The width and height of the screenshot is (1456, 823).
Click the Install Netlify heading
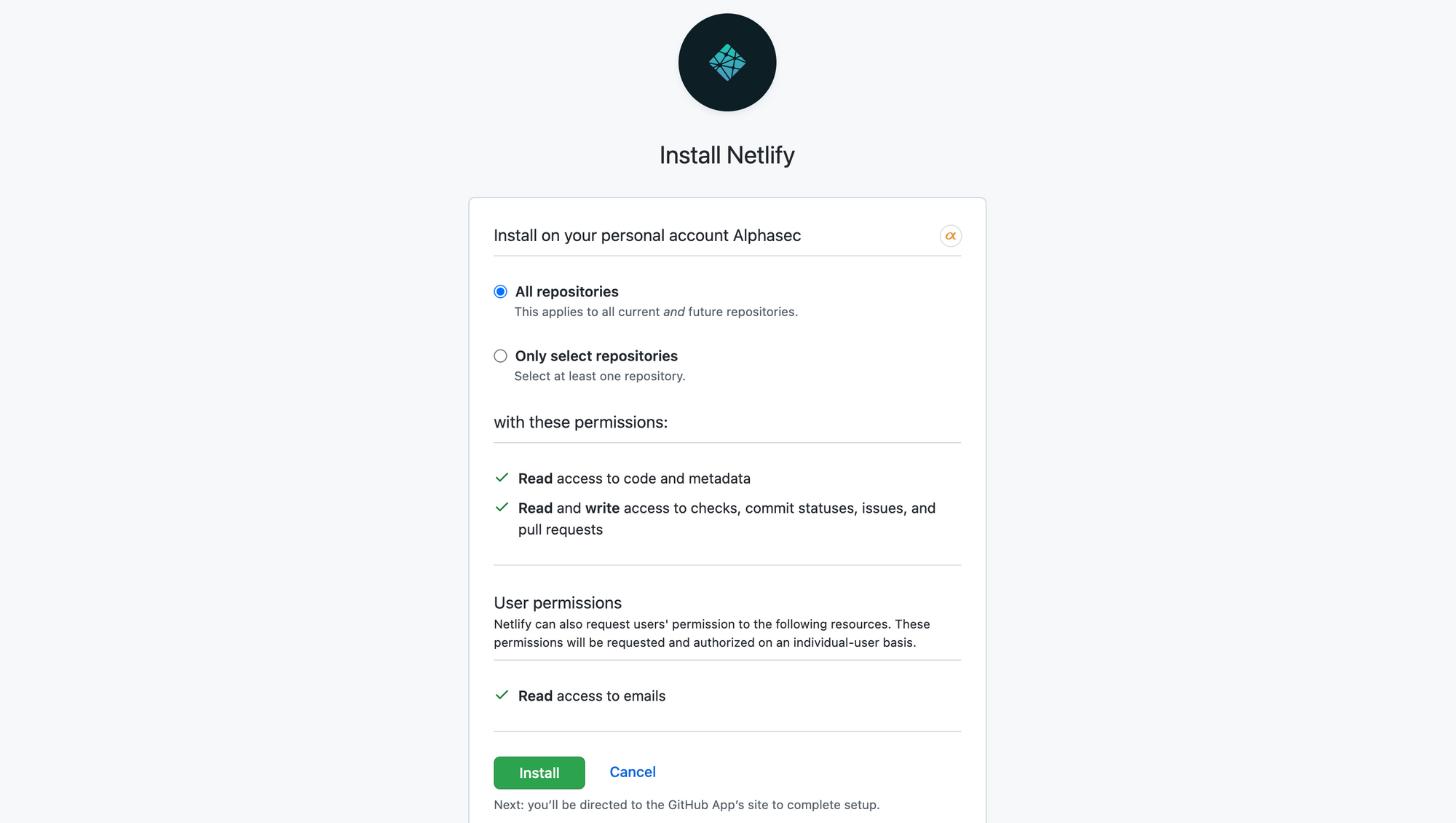click(x=727, y=154)
